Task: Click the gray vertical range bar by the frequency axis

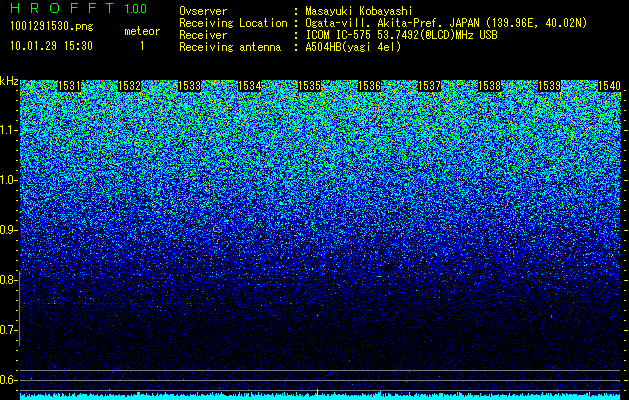Action: coord(19,309)
